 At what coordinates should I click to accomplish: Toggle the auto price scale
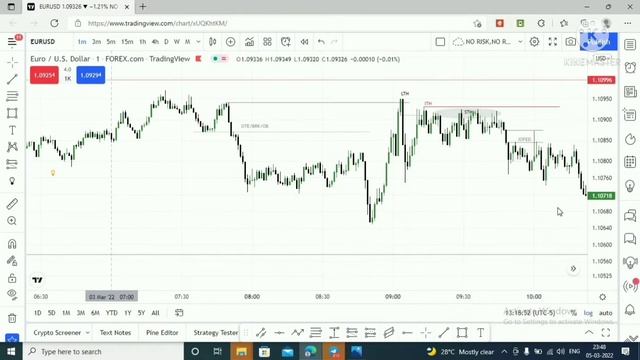point(606,313)
